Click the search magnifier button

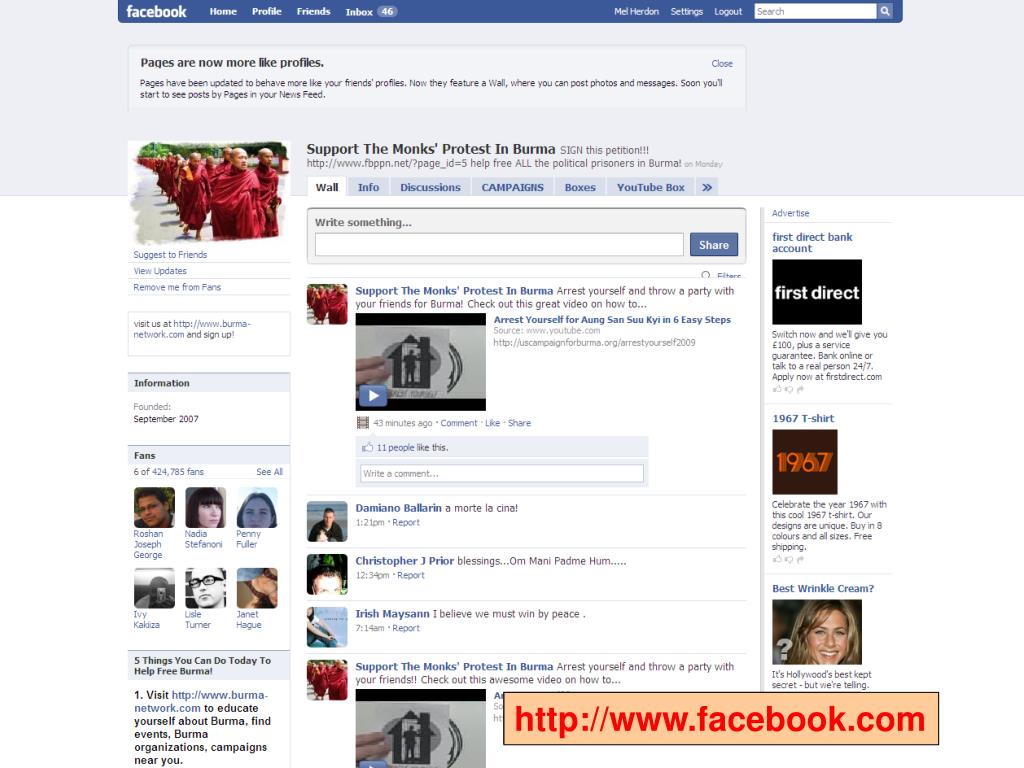click(885, 11)
